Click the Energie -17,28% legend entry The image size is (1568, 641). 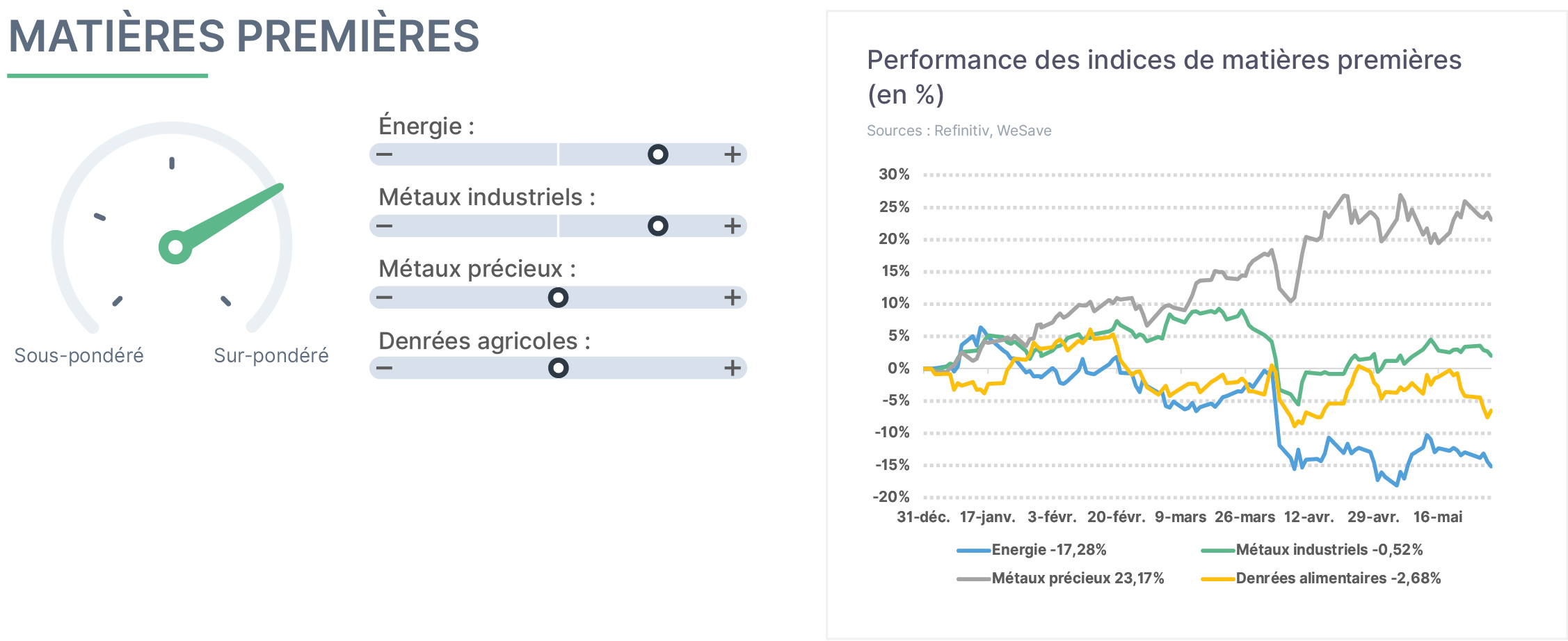tap(1032, 550)
